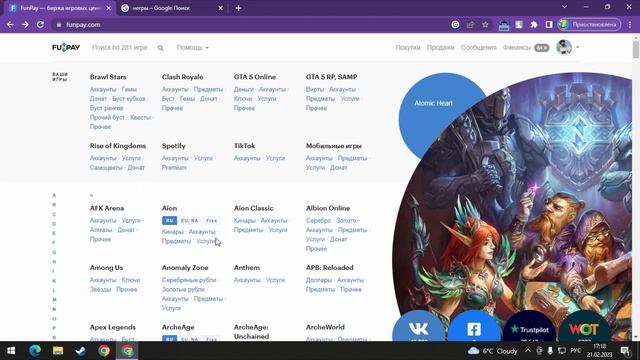Open the Покупки menu item

point(408,48)
